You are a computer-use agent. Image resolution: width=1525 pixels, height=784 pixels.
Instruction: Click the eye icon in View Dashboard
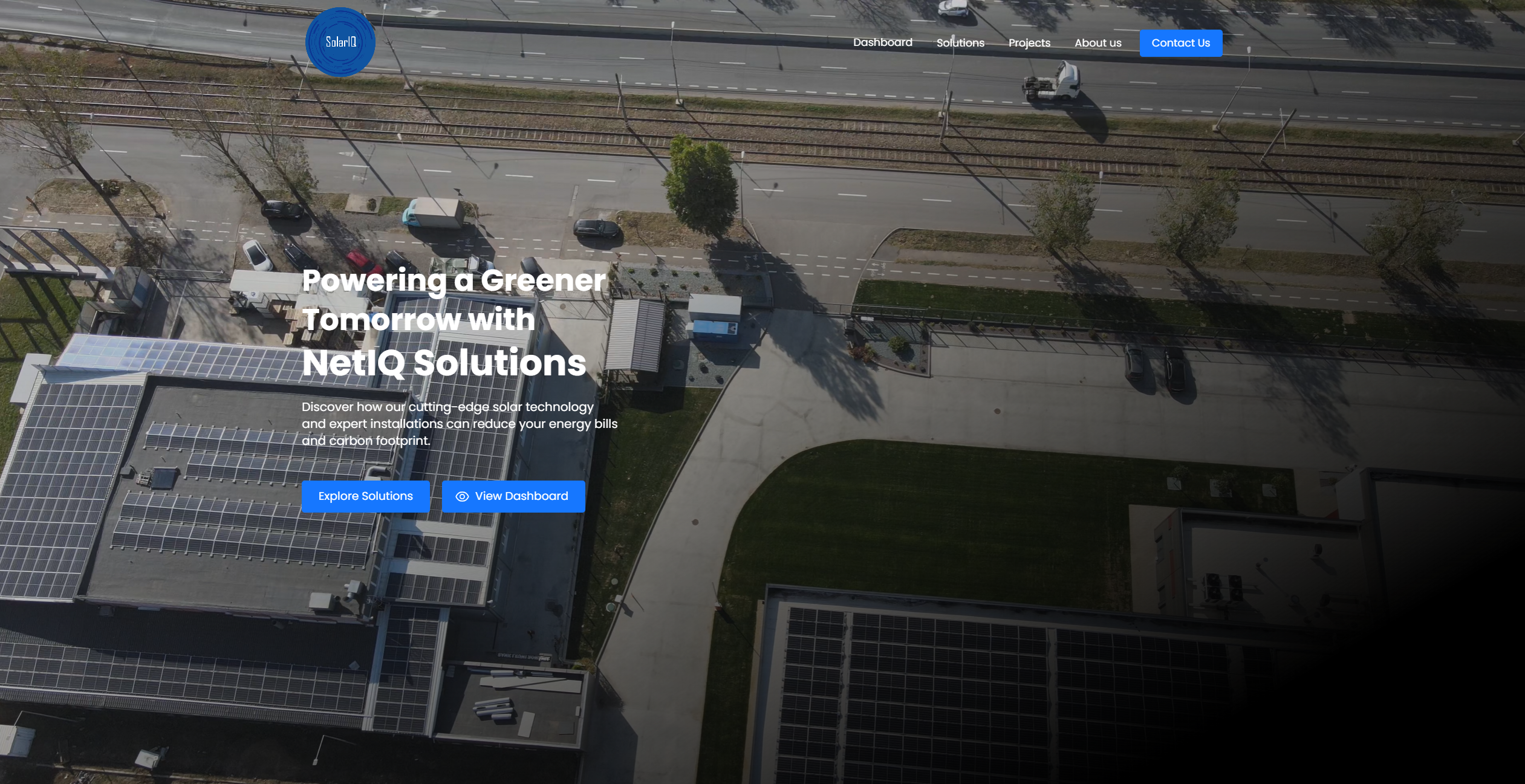pos(462,496)
